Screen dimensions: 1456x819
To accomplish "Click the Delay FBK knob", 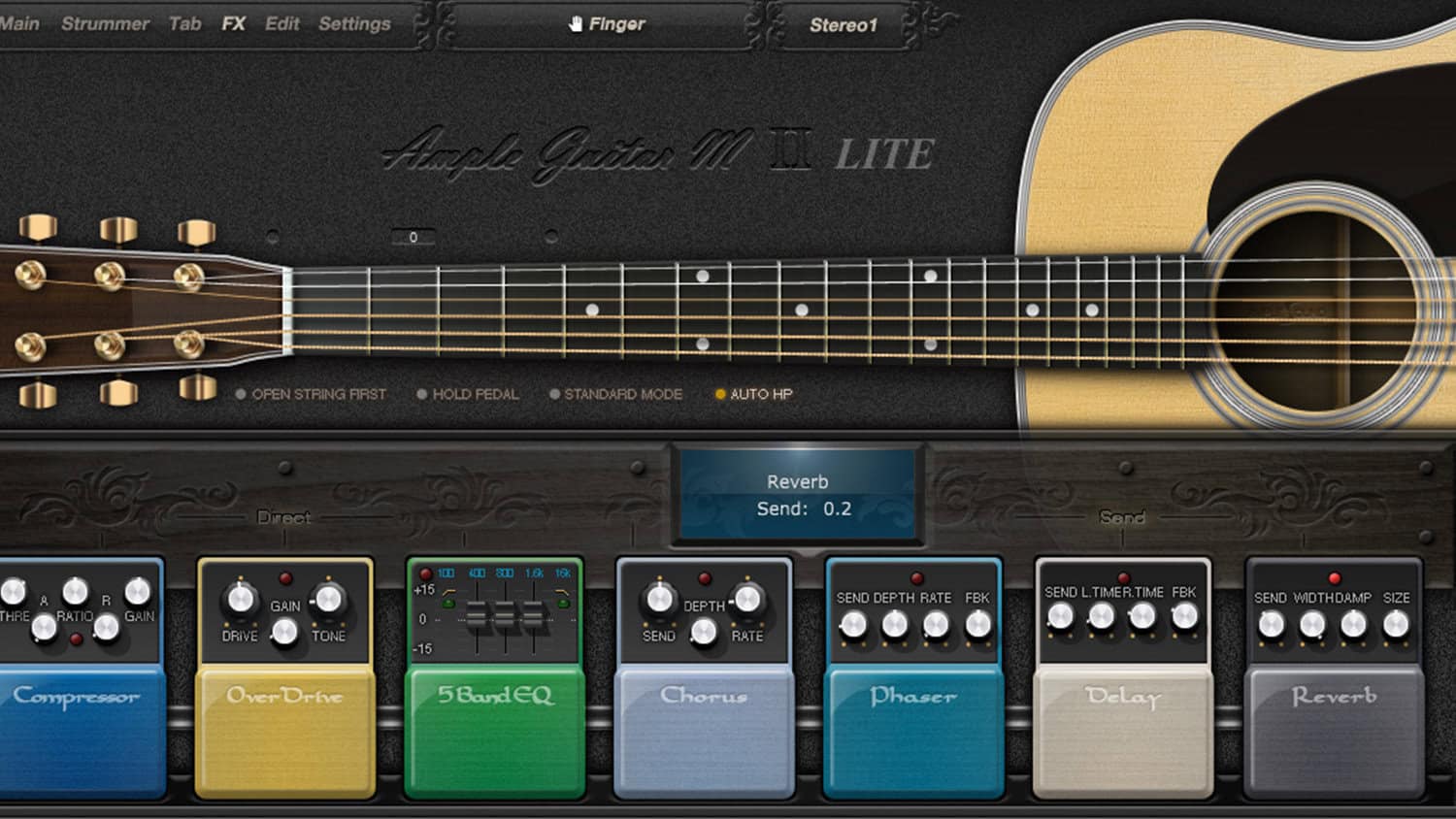I will point(1185,616).
